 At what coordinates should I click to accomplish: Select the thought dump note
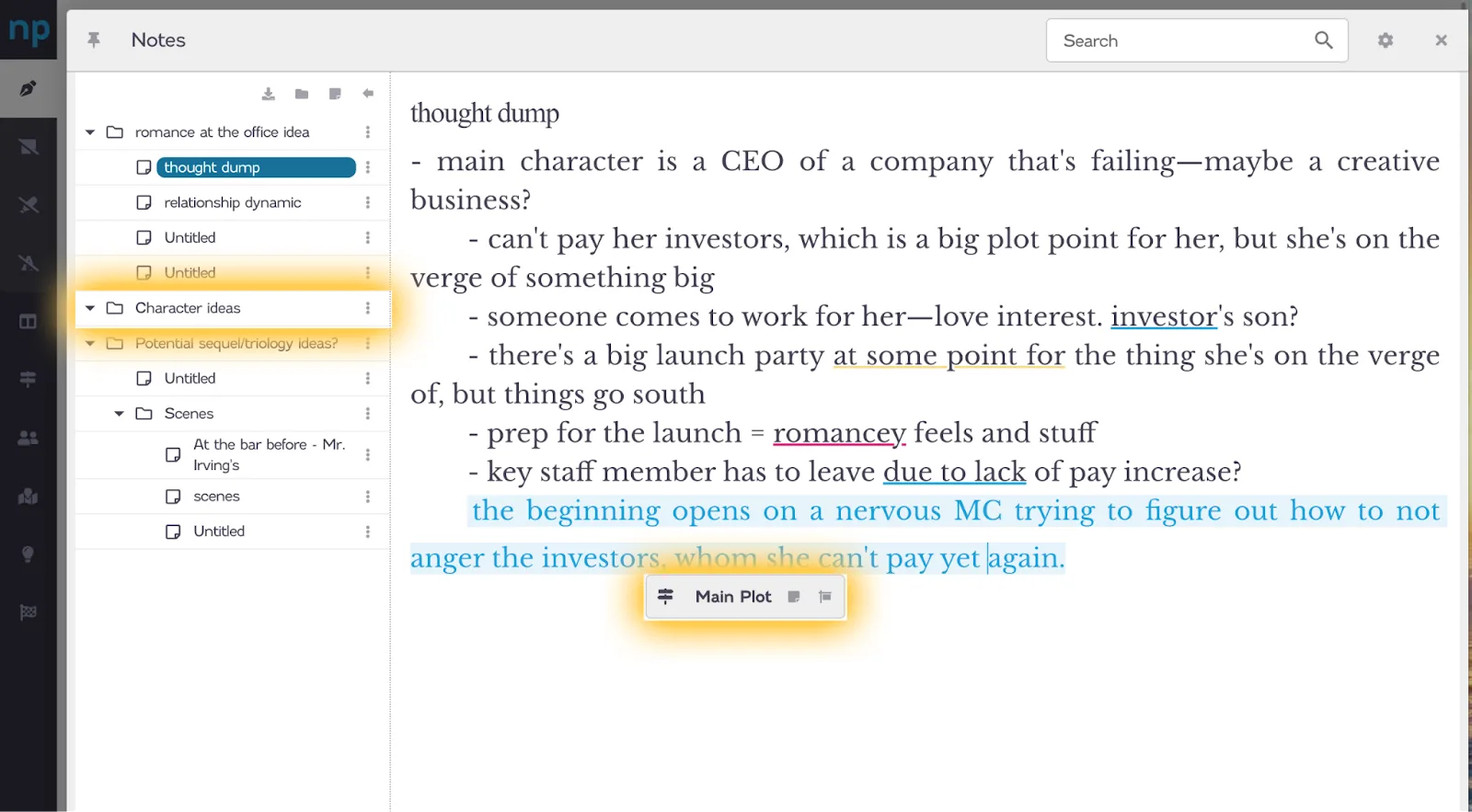pyautogui.click(x=256, y=167)
